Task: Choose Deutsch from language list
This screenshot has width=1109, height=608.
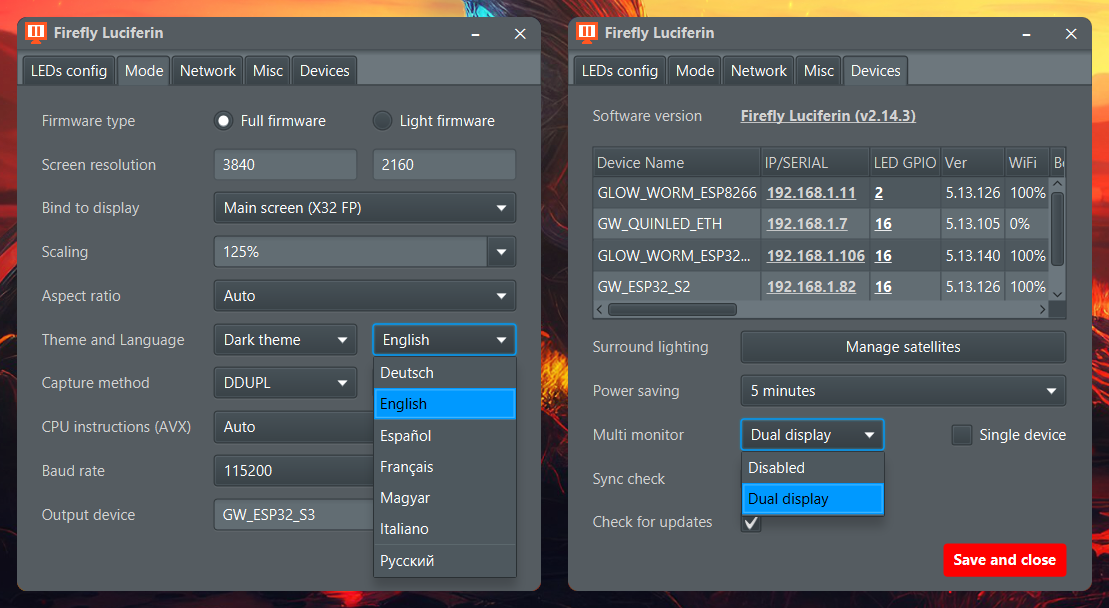Action: pos(444,373)
